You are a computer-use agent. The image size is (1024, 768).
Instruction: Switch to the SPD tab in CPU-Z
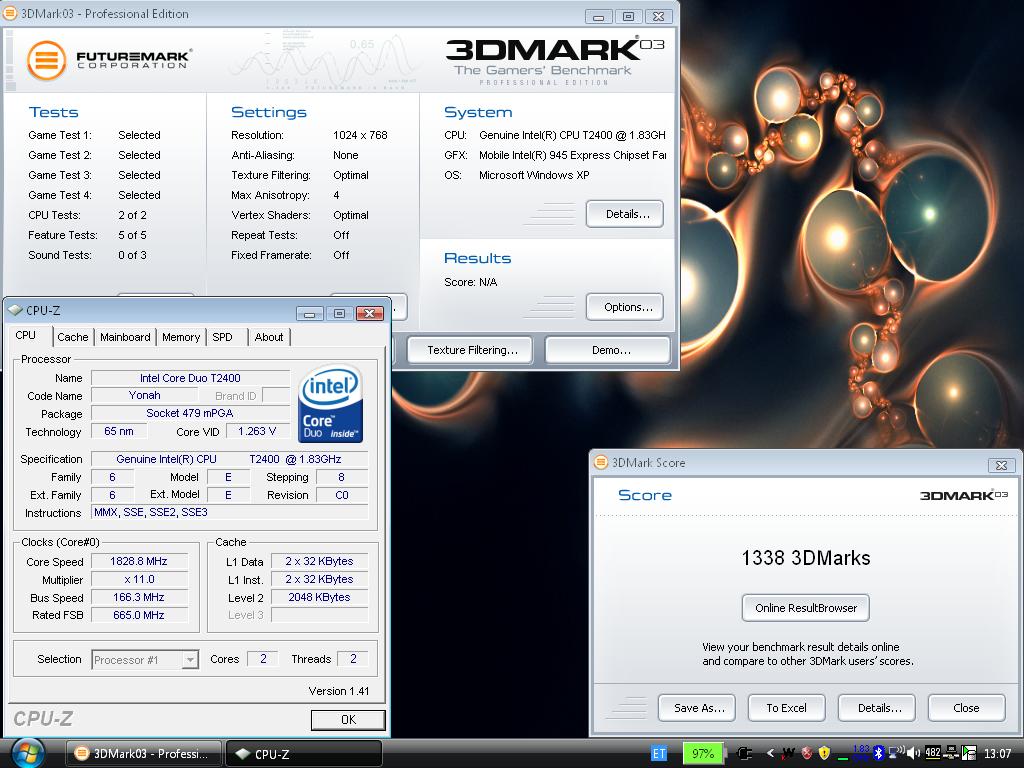(x=222, y=337)
